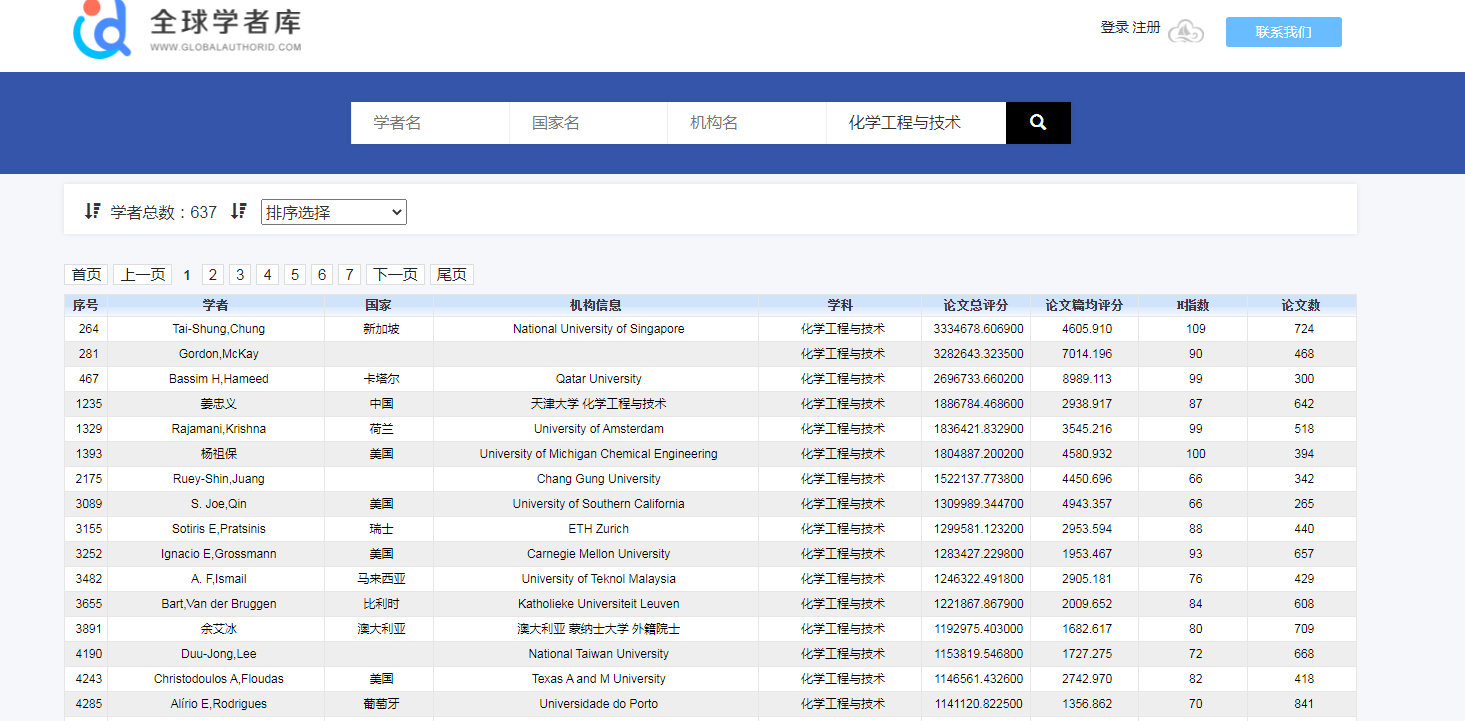This screenshot has height=721, width=1465.
Task: Click the sort icon left of 学者总数
Action: (x=93, y=211)
